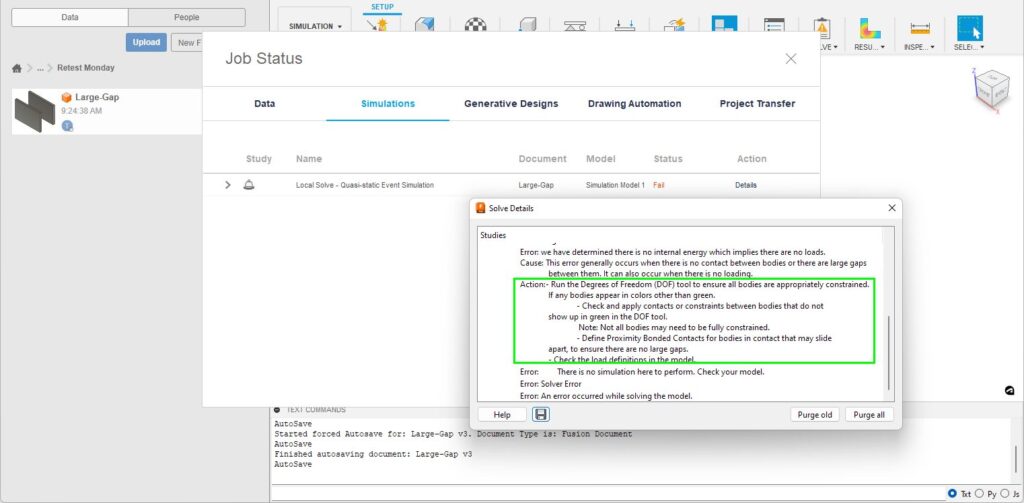The height and width of the screenshot is (503, 1024).
Task: Switch to People tab in data panel
Action: pos(187,18)
